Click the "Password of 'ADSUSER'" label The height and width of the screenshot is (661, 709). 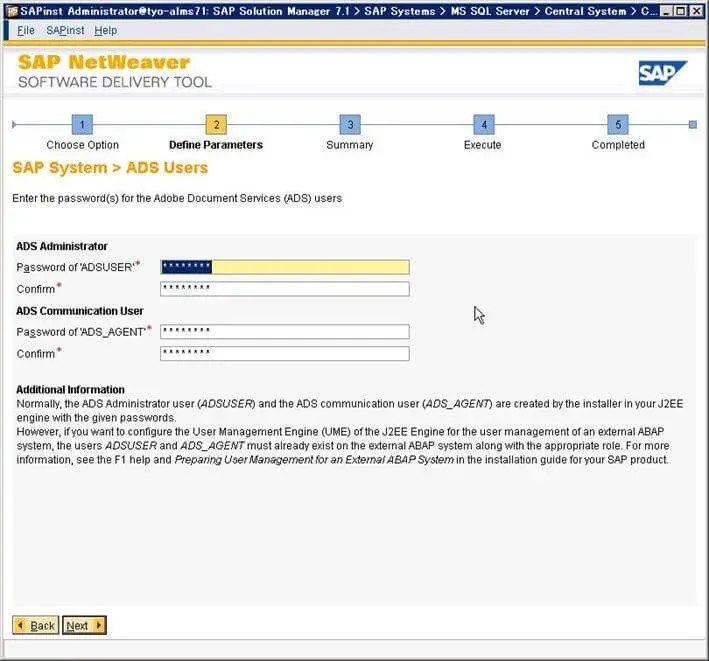click(x=76, y=267)
